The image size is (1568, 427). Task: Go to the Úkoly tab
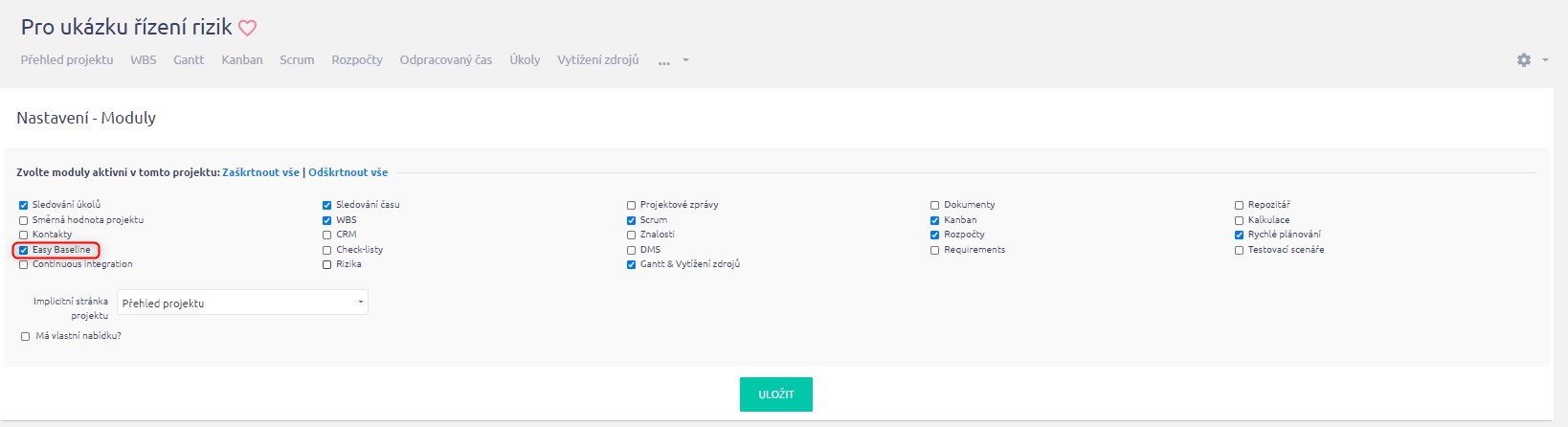pyautogui.click(x=525, y=59)
